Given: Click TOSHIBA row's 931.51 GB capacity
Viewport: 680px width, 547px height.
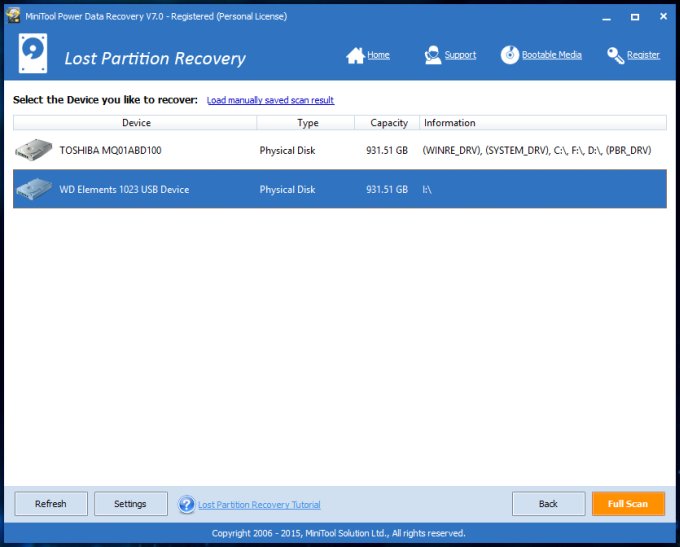Looking at the screenshot, I should click(387, 151).
